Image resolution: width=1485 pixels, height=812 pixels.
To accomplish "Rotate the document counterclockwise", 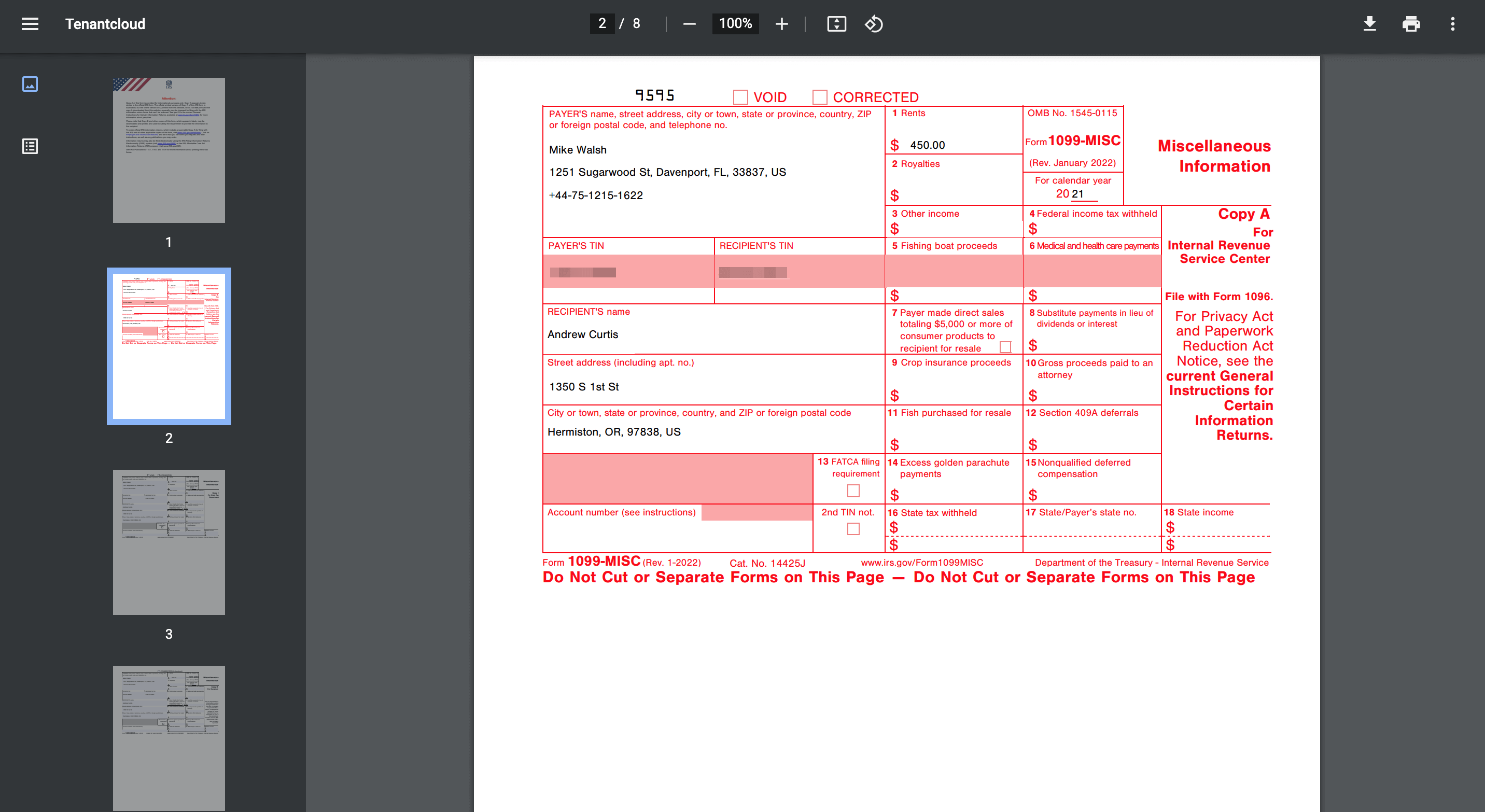I will click(873, 24).
